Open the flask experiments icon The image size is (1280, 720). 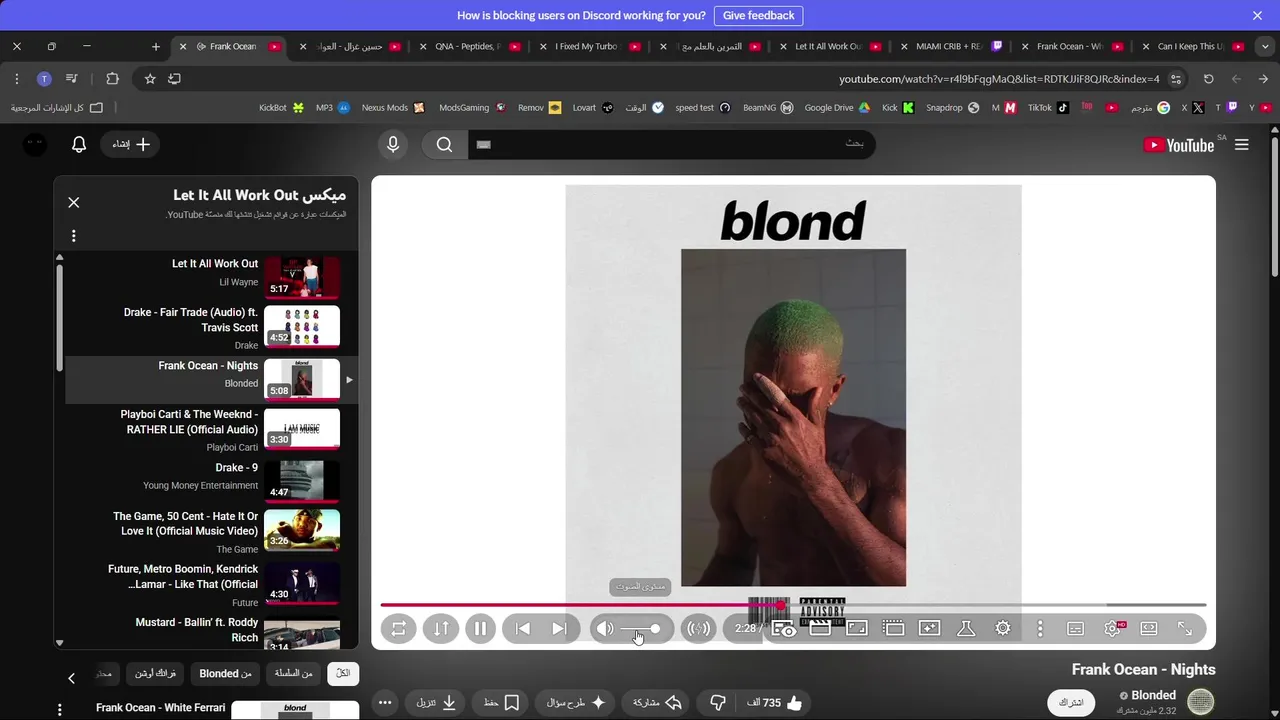pyautogui.click(x=966, y=629)
